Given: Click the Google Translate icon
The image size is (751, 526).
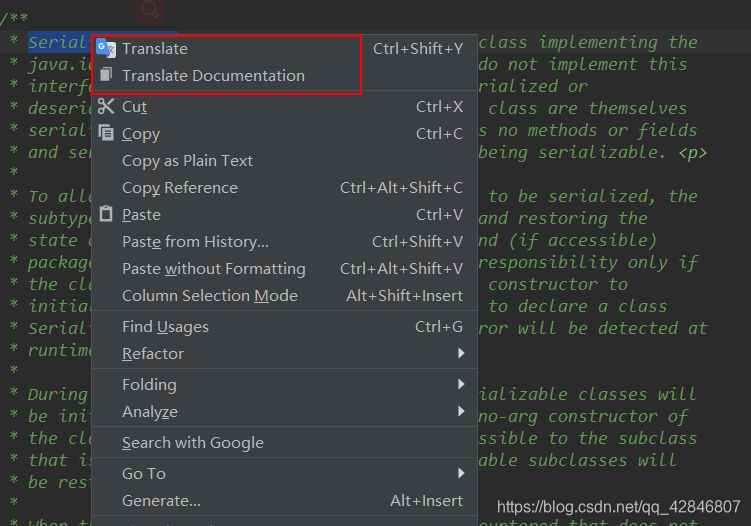Looking at the screenshot, I should tap(106, 48).
